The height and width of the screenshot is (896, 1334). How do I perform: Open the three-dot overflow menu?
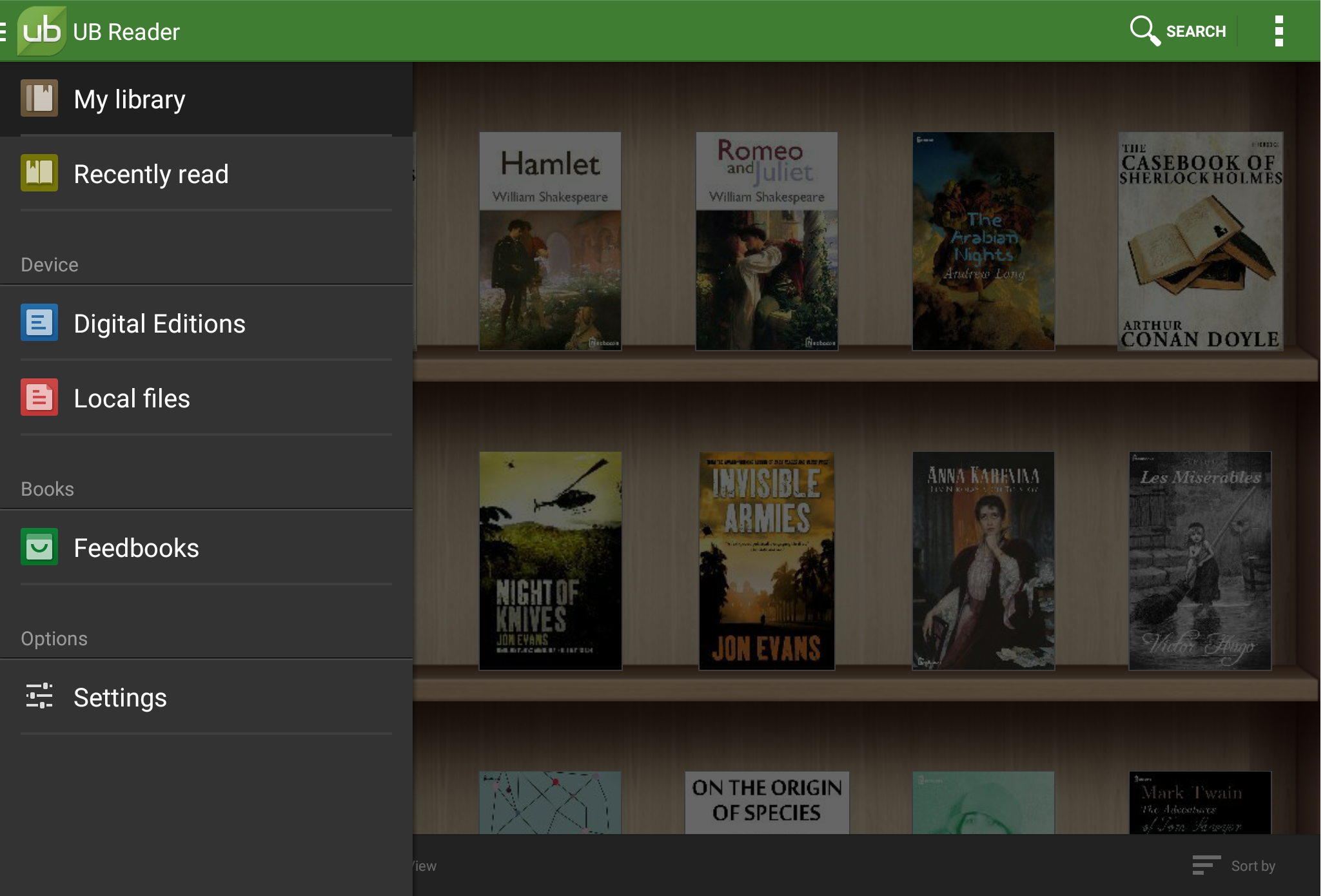1279,31
